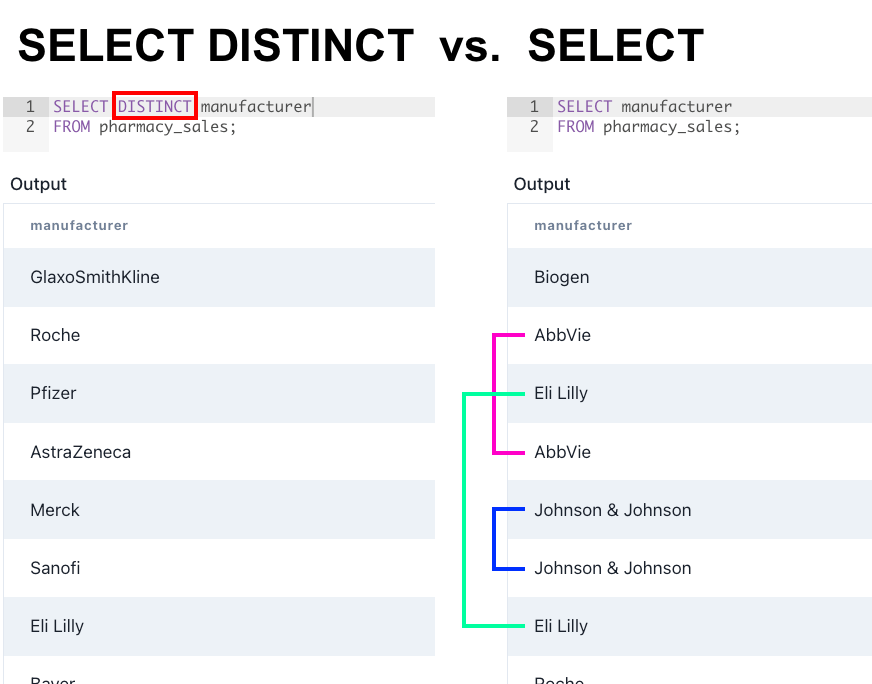Click the left table's manufacturer column header

pos(79,226)
